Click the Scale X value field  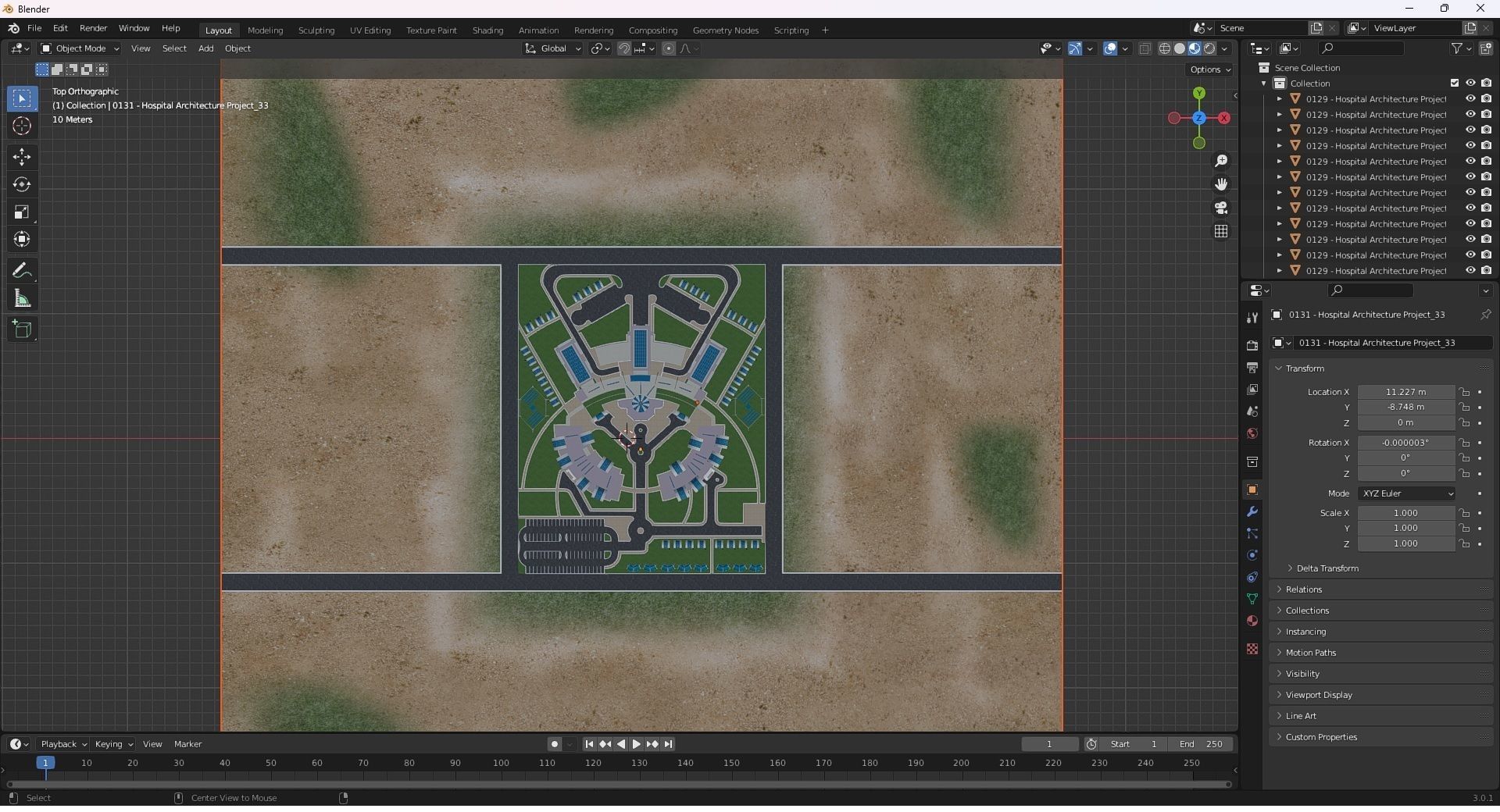click(1405, 513)
